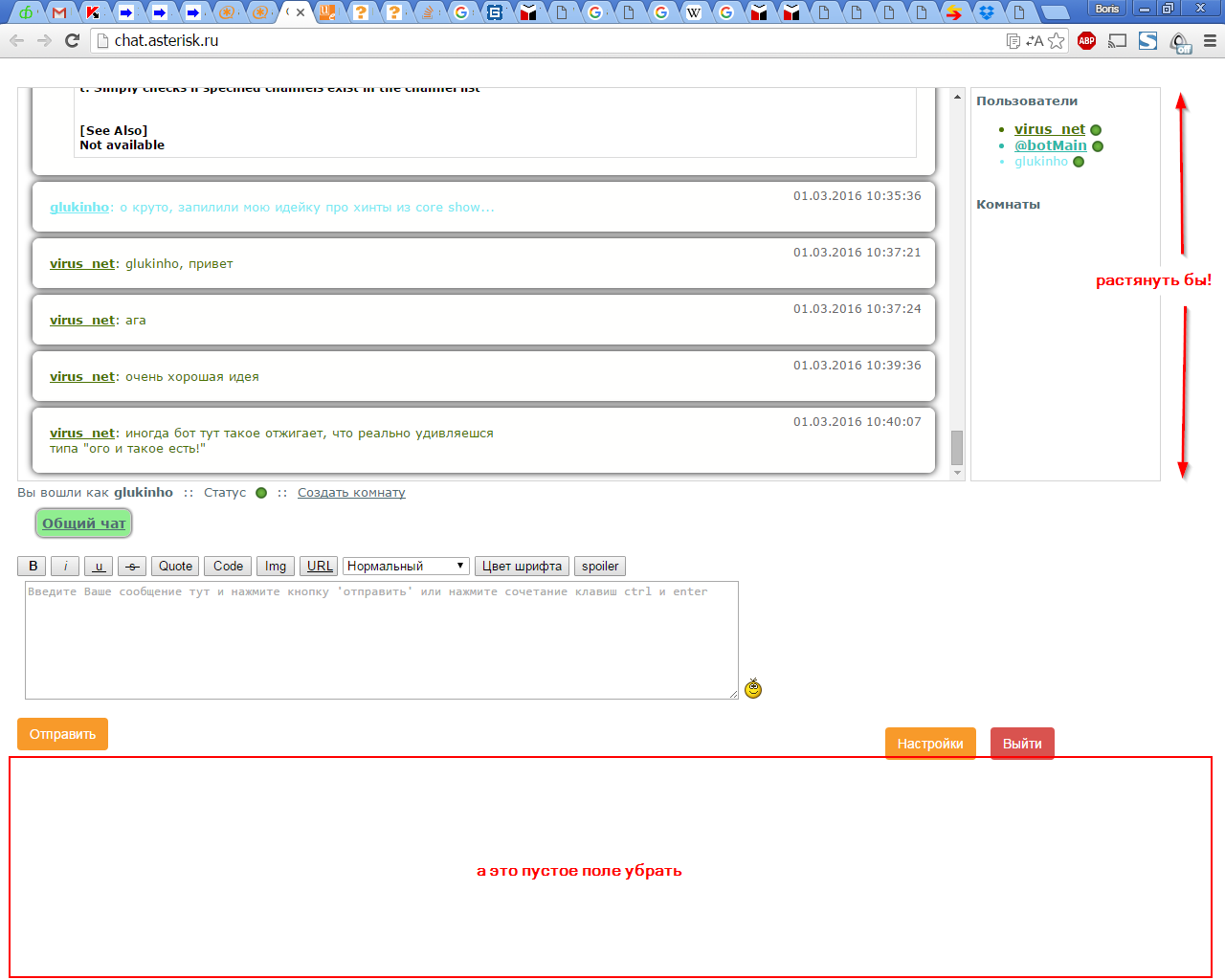Image resolution: width=1225 pixels, height=980 pixels.
Task: Click inside the message text area
Action: (x=381, y=639)
